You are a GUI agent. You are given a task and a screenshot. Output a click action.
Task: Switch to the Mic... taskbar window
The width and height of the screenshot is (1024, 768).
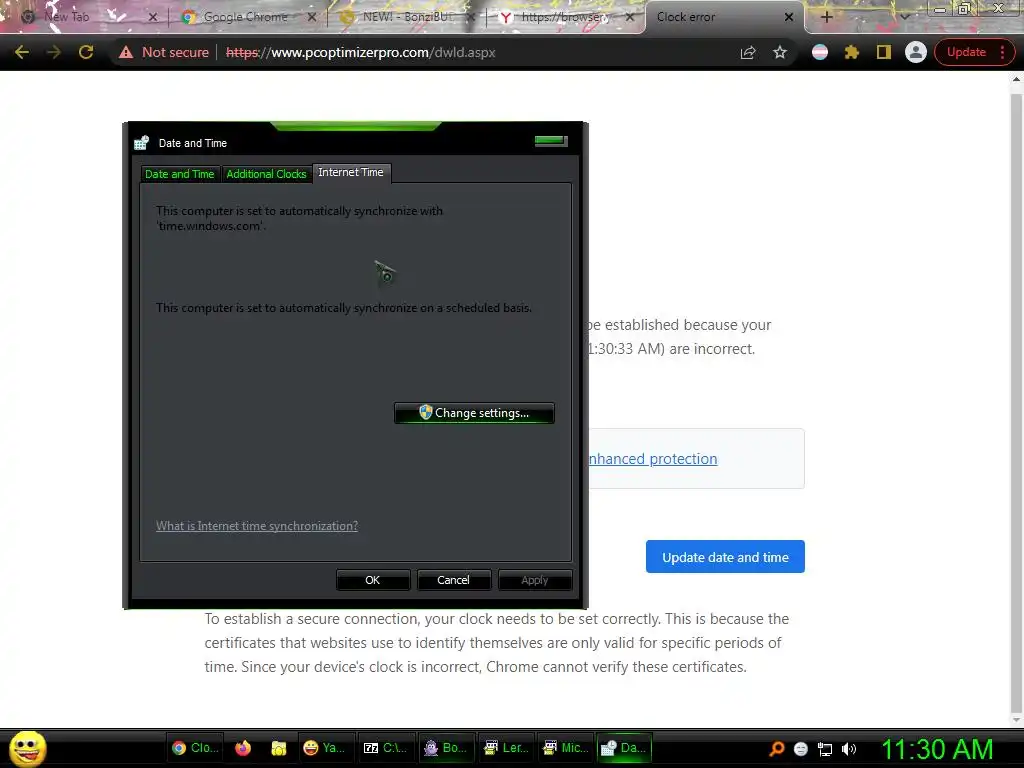(566, 748)
